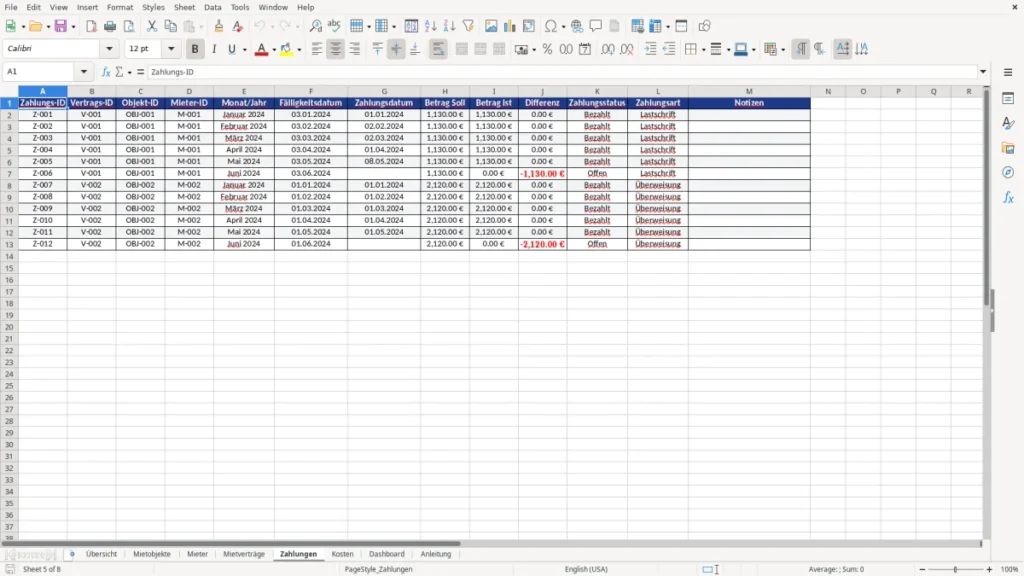Insert Image icon in toolbar
The width and height of the screenshot is (1024, 576).
pos(491,26)
